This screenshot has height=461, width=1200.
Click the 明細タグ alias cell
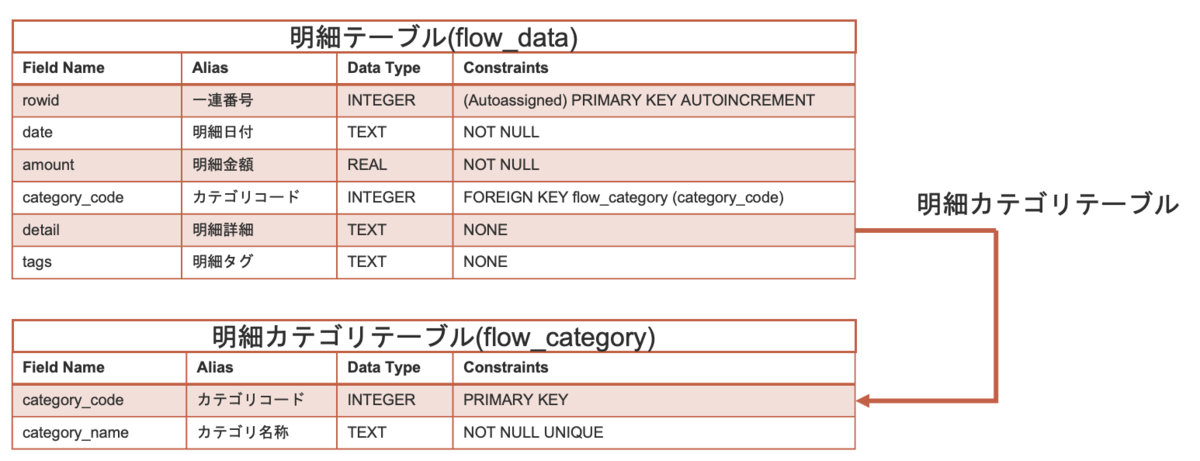point(261,262)
